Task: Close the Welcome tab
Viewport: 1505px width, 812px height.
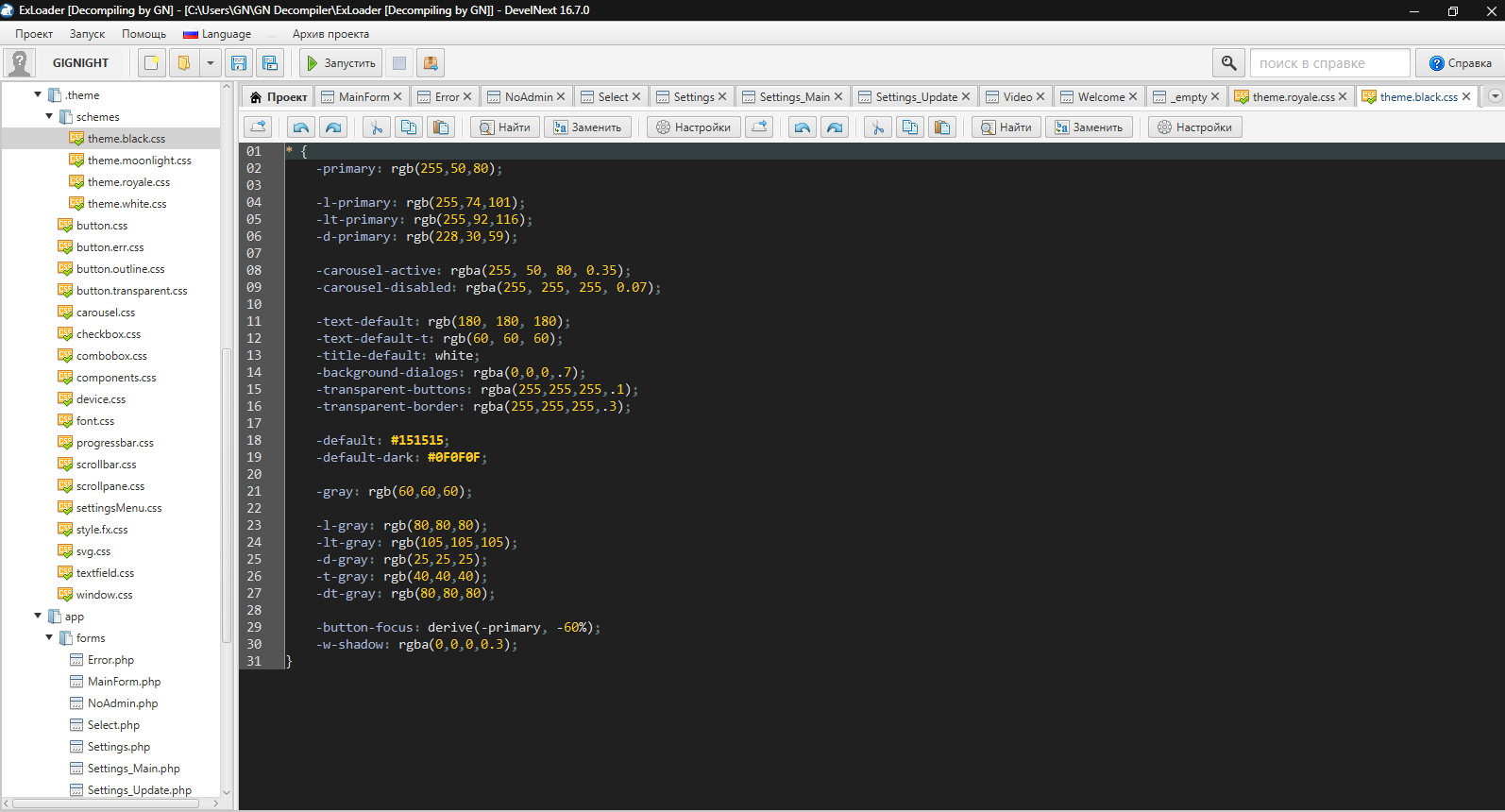Action: click(x=1133, y=96)
